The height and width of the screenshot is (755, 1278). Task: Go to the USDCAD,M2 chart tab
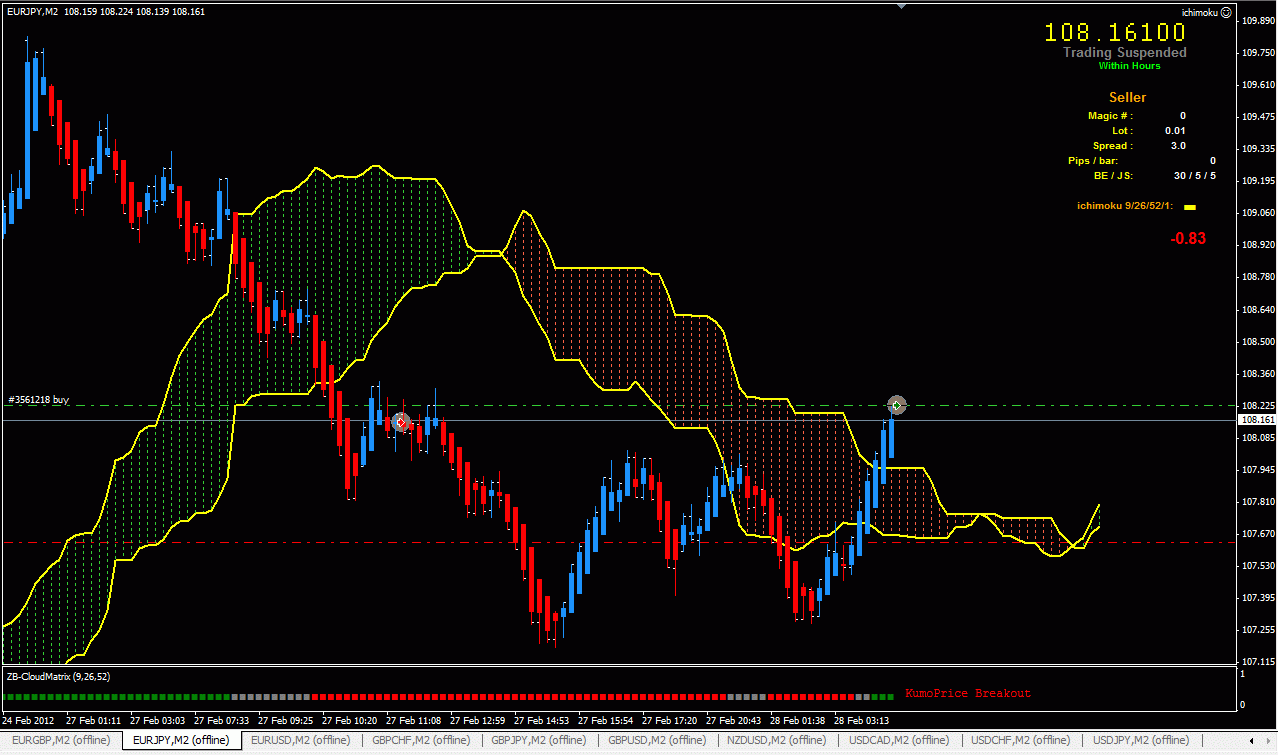(x=899, y=740)
